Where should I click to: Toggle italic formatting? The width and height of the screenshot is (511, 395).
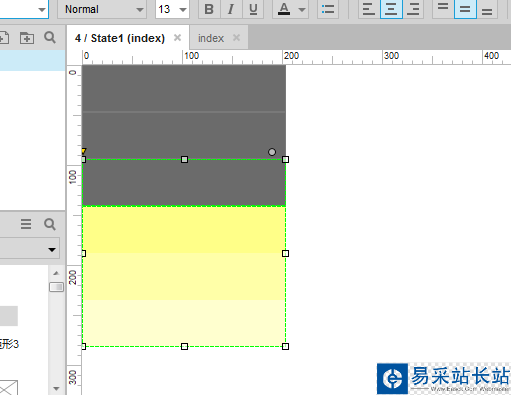(x=230, y=9)
